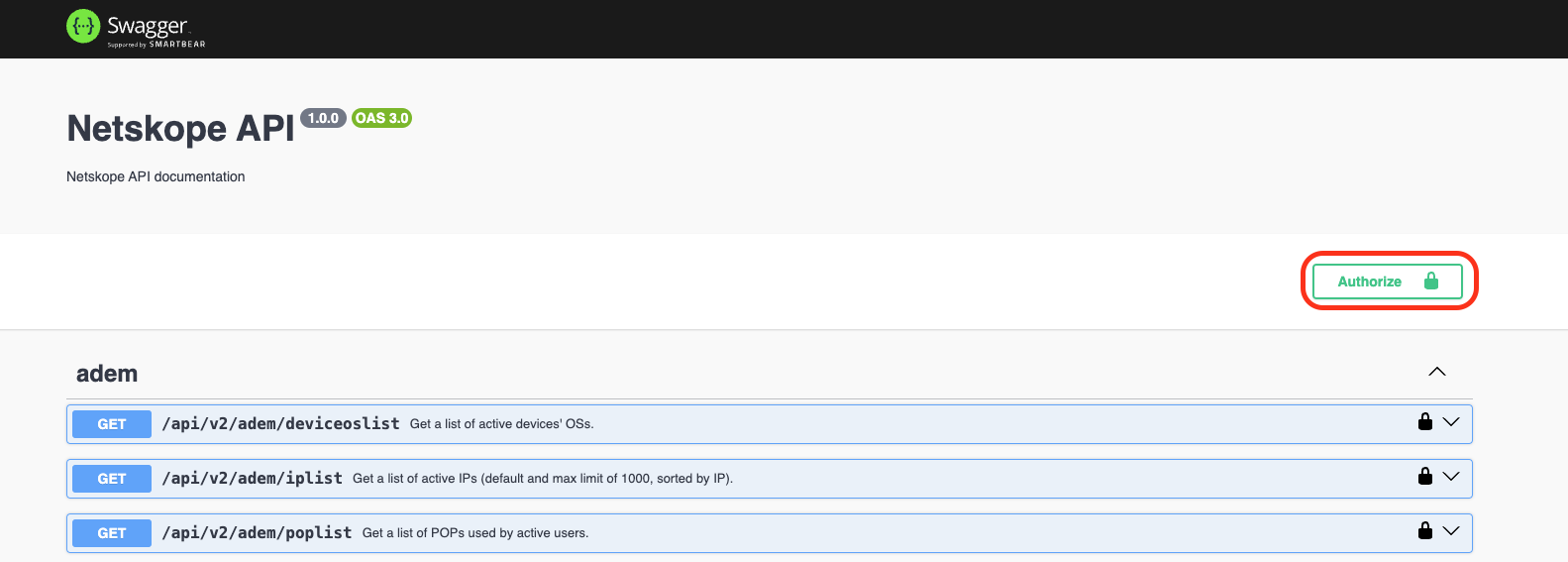The image size is (1568, 562).
Task: Expand iplist operation with chevron
Action: pos(1451,477)
